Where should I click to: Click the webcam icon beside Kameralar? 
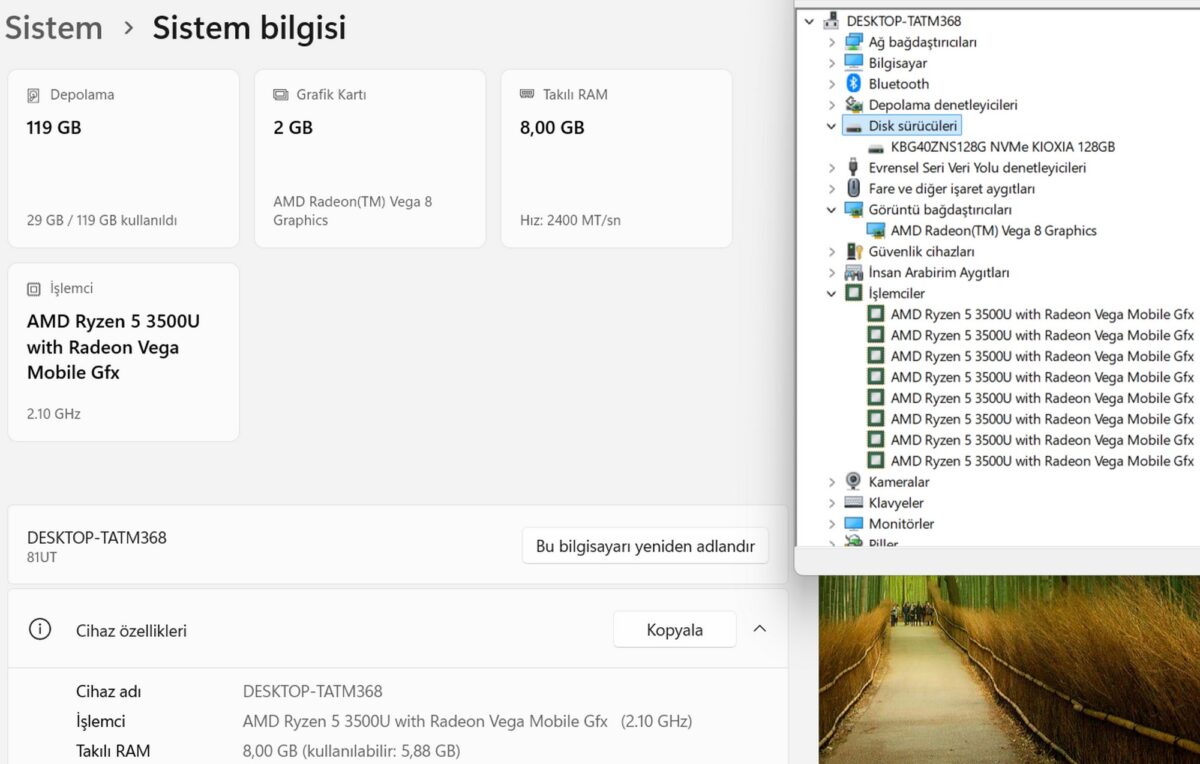[853, 482]
